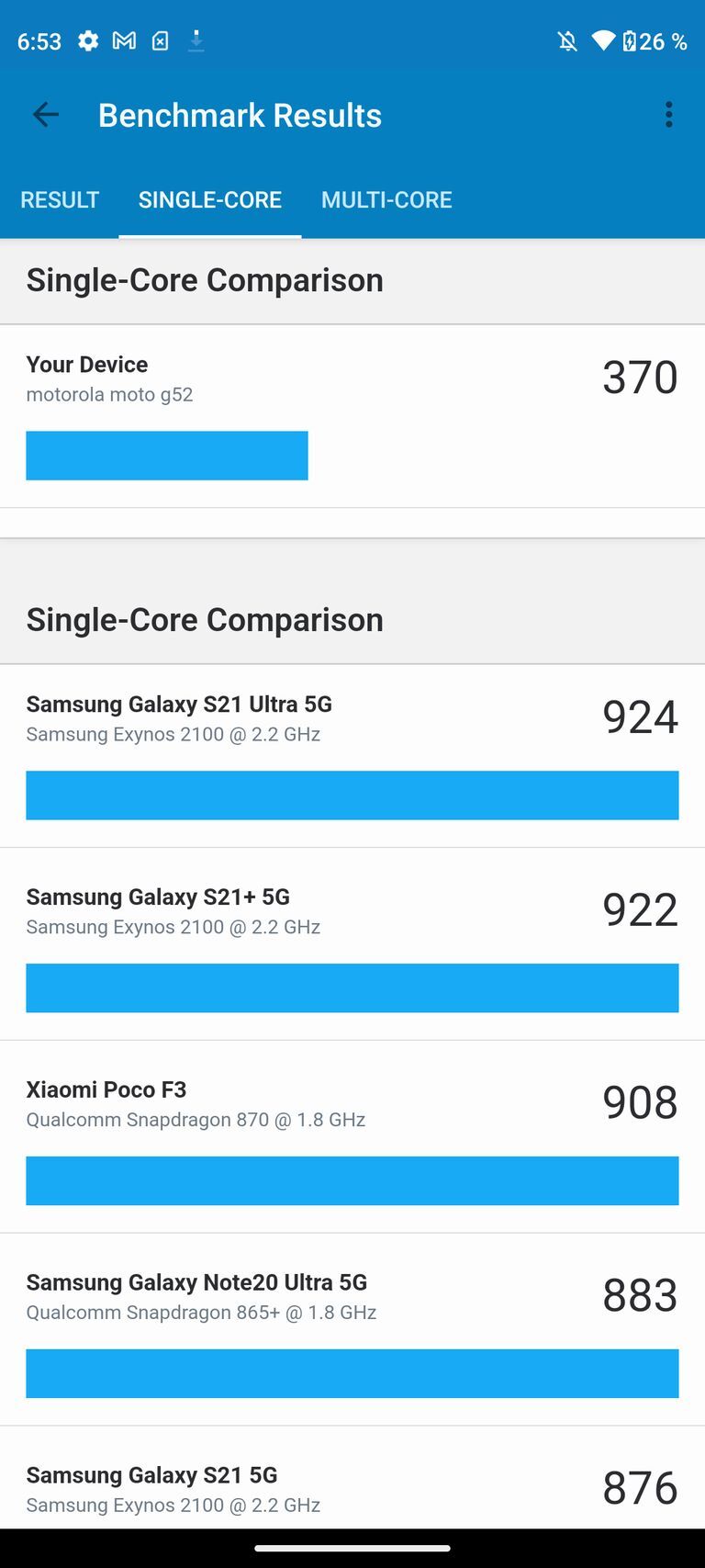Tap the battery charging icon
The width and height of the screenshot is (705, 1568).
point(630,41)
